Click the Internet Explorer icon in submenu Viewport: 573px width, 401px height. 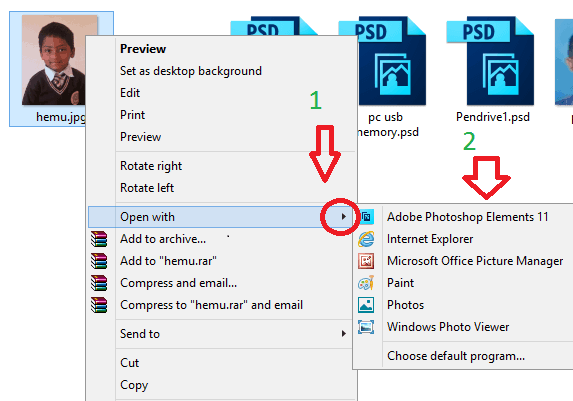point(366,239)
